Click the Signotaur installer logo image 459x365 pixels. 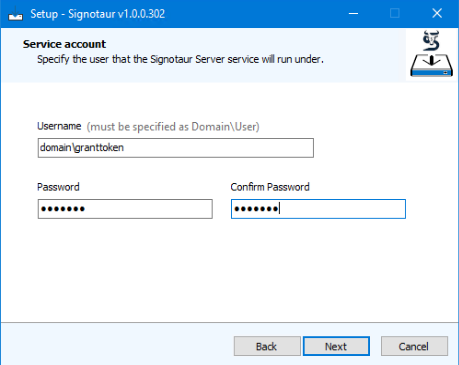pos(431,54)
